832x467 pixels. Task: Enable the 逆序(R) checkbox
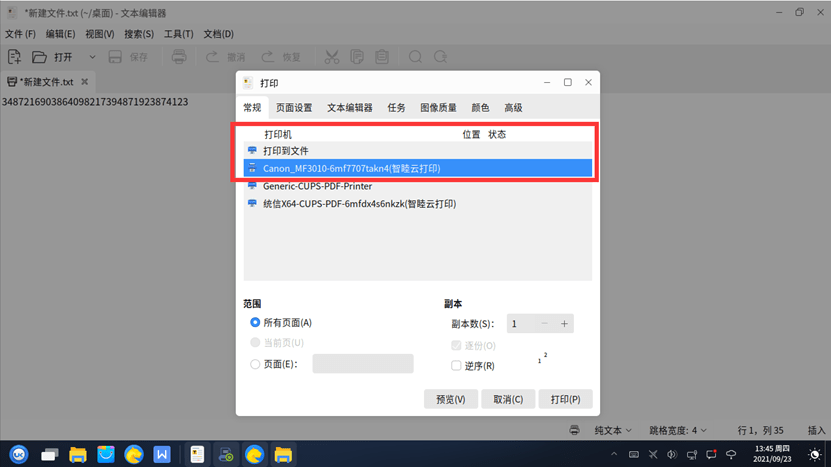click(456, 366)
